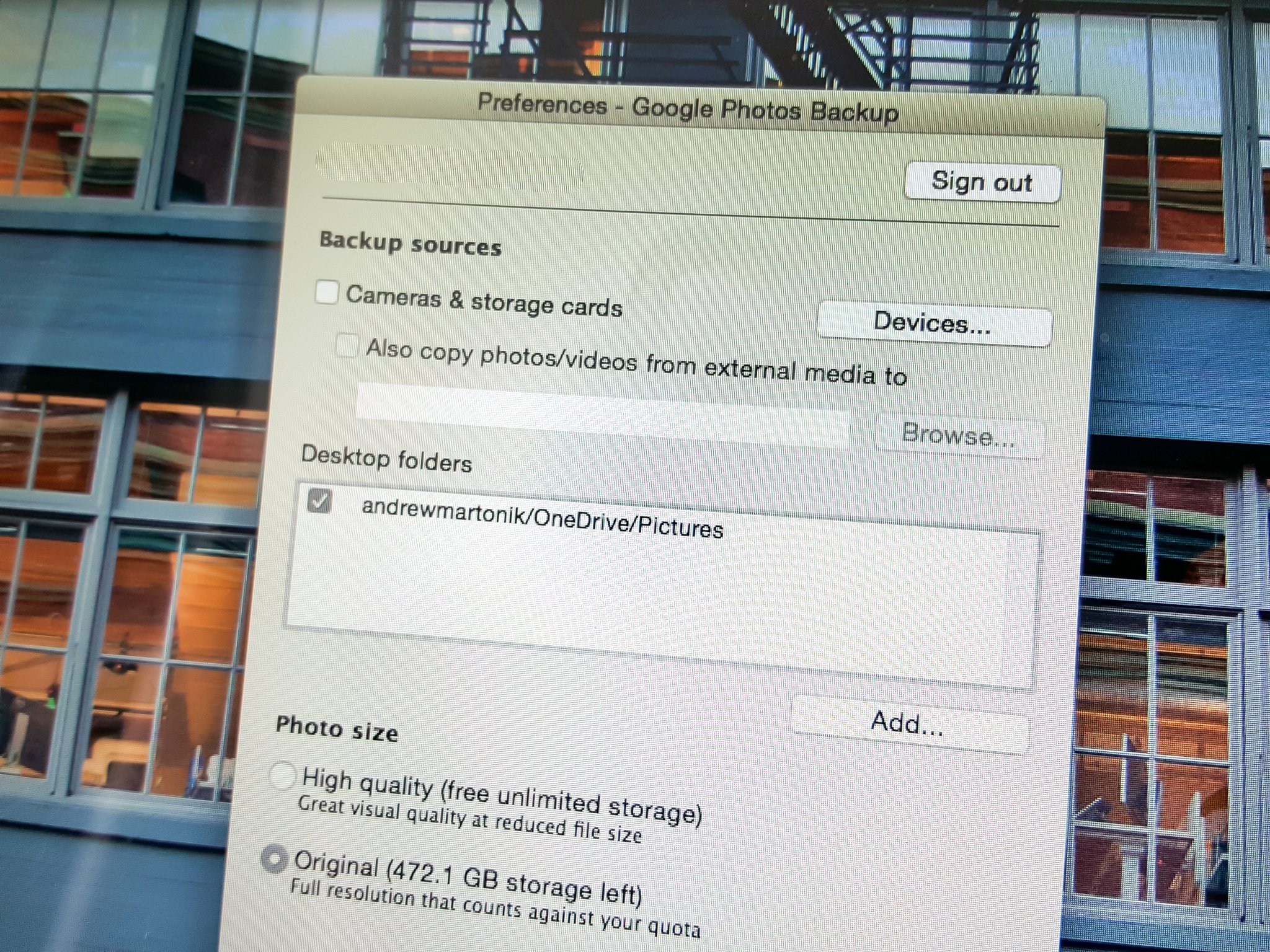The height and width of the screenshot is (952, 1270).
Task: Choose the Original photo size radio button
Action: [x=274, y=860]
